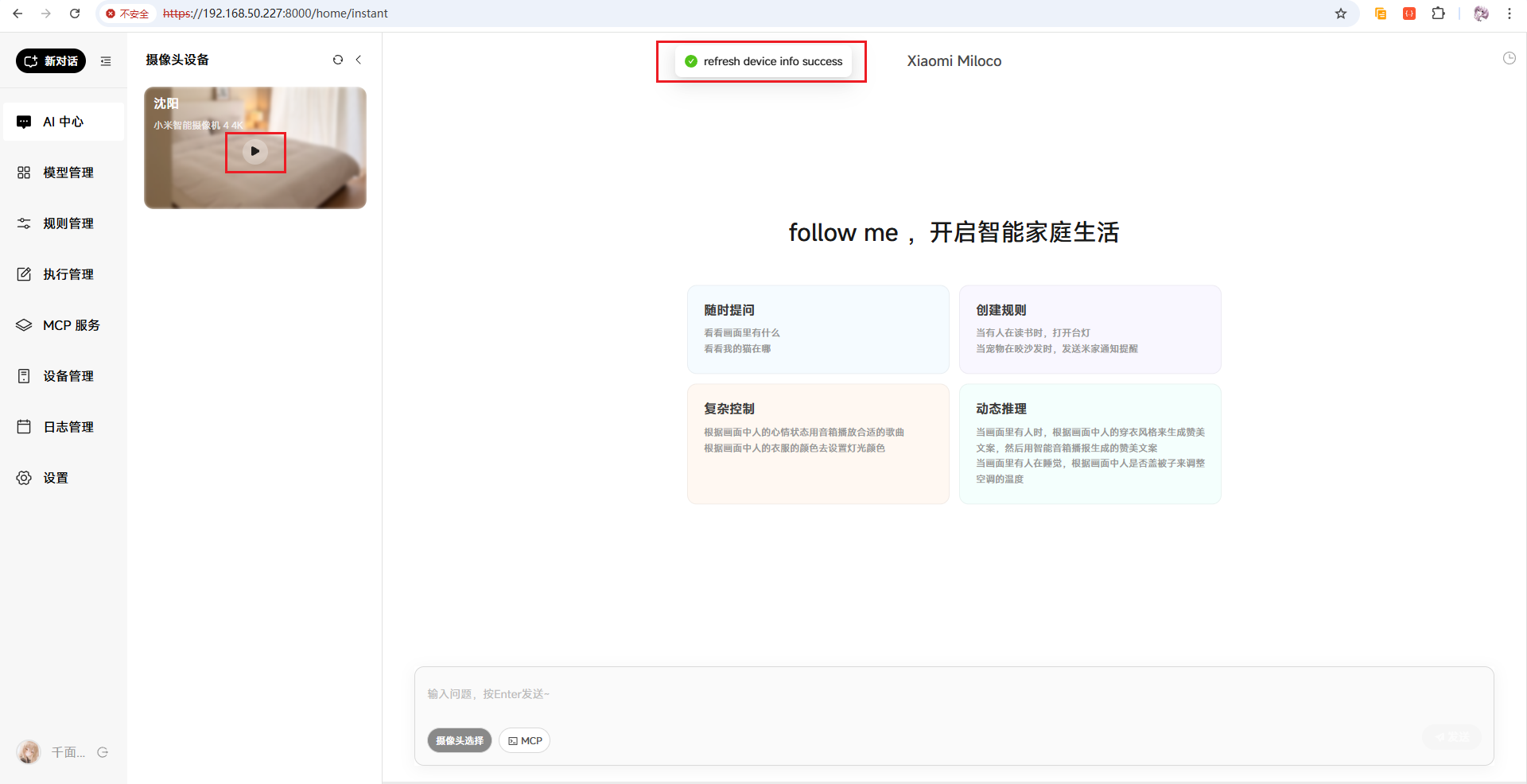Viewport: 1527px width, 784px height.
Task: Open 设置 settings page
Action: click(56, 478)
